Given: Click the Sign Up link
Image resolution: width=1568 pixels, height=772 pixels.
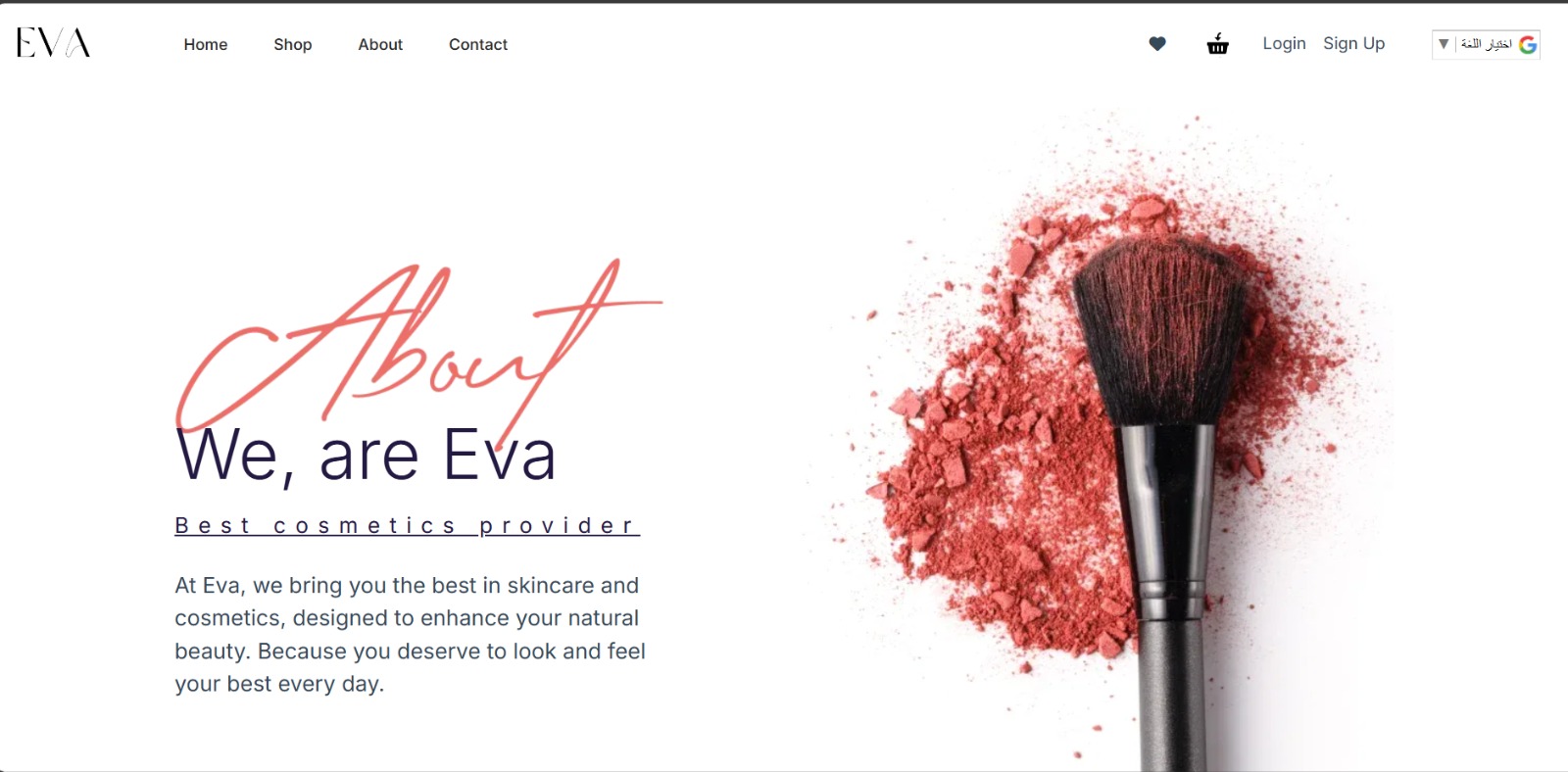Looking at the screenshot, I should (1353, 43).
